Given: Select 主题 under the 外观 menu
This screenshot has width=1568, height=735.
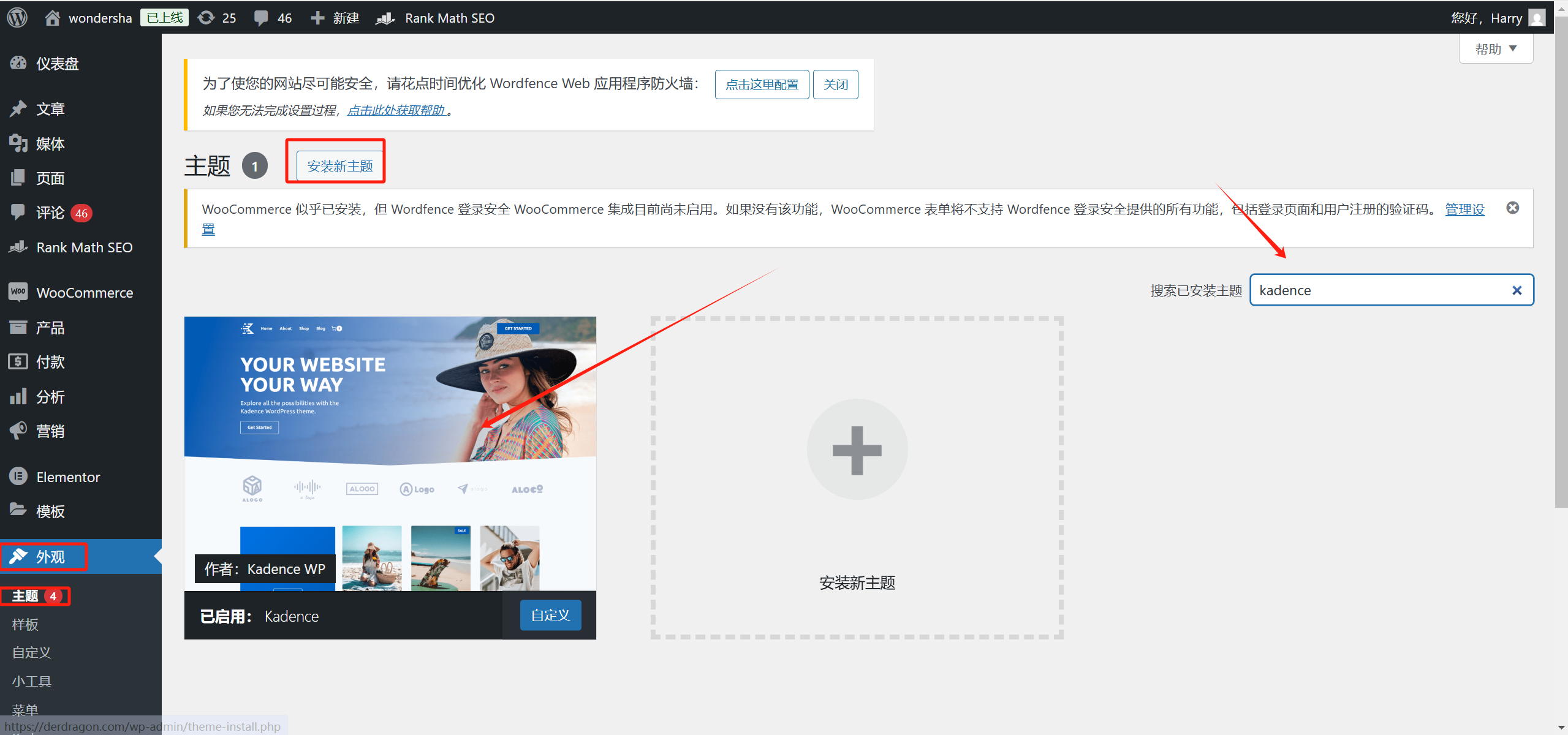Looking at the screenshot, I should (x=26, y=595).
